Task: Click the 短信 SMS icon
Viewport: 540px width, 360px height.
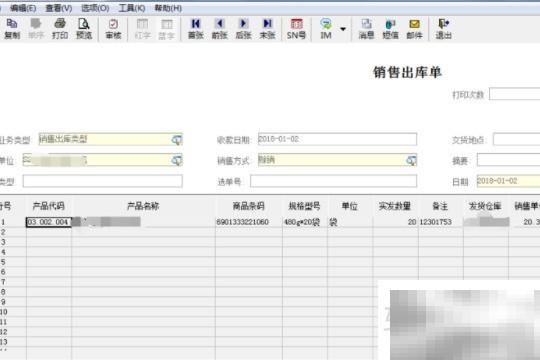Action: [x=390, y=29]
